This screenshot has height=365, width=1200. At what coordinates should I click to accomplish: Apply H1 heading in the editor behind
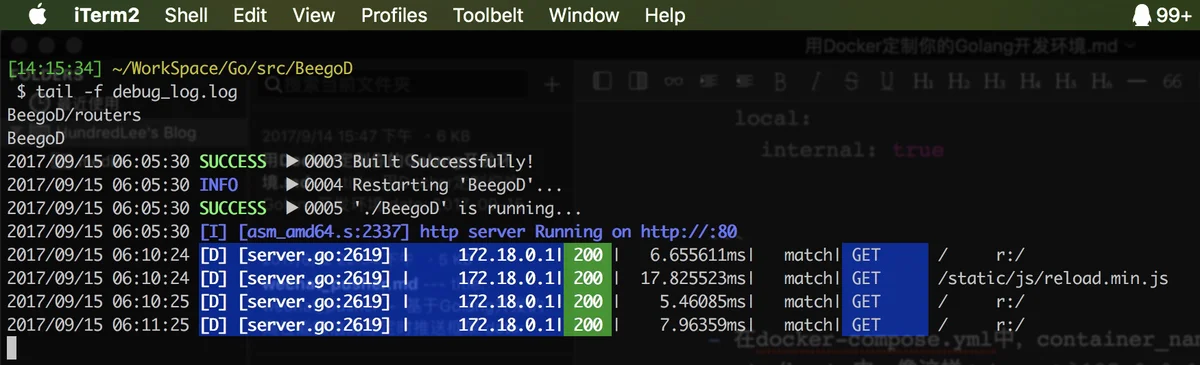pyautogui.click(x=924, y=82)
